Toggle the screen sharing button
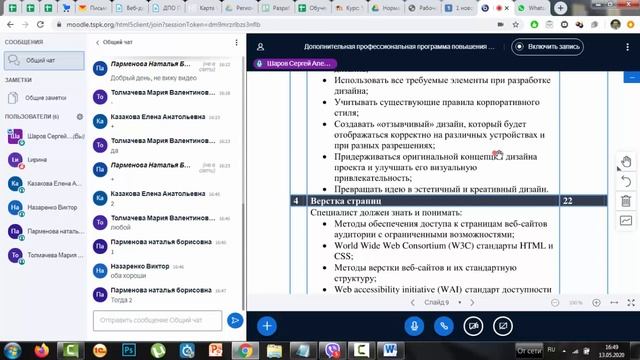 click(x=503, y=326)
